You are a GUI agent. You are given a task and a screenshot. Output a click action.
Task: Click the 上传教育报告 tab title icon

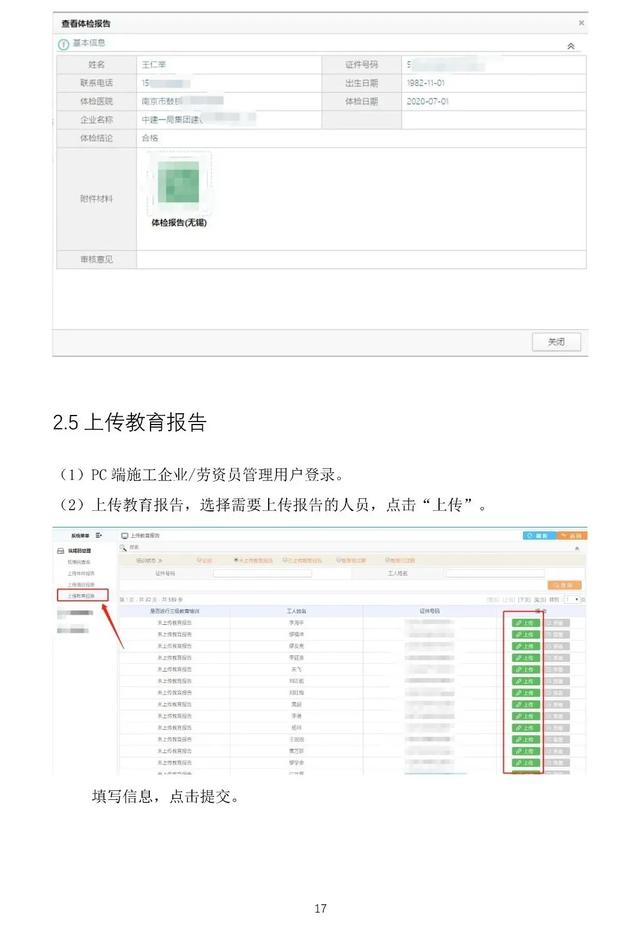125,536
